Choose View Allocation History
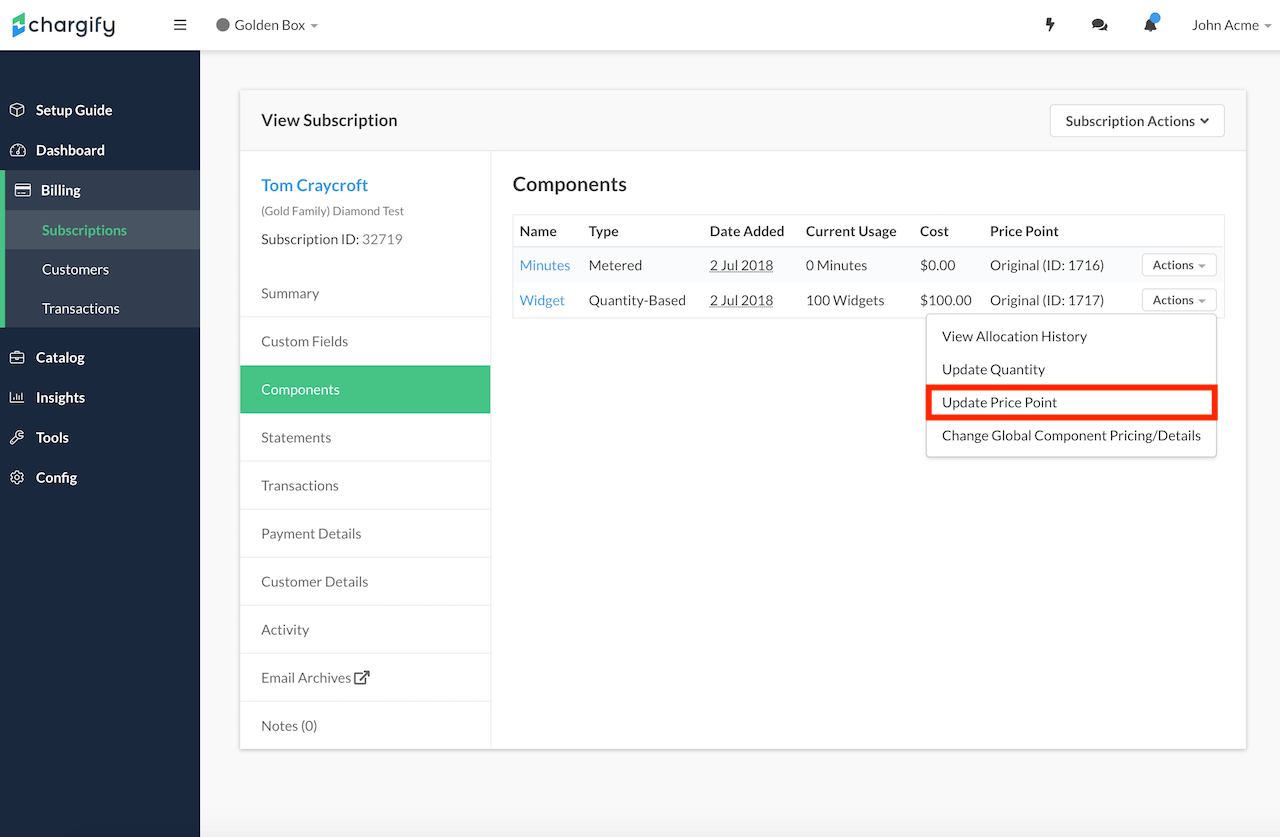 point(1014,336)
